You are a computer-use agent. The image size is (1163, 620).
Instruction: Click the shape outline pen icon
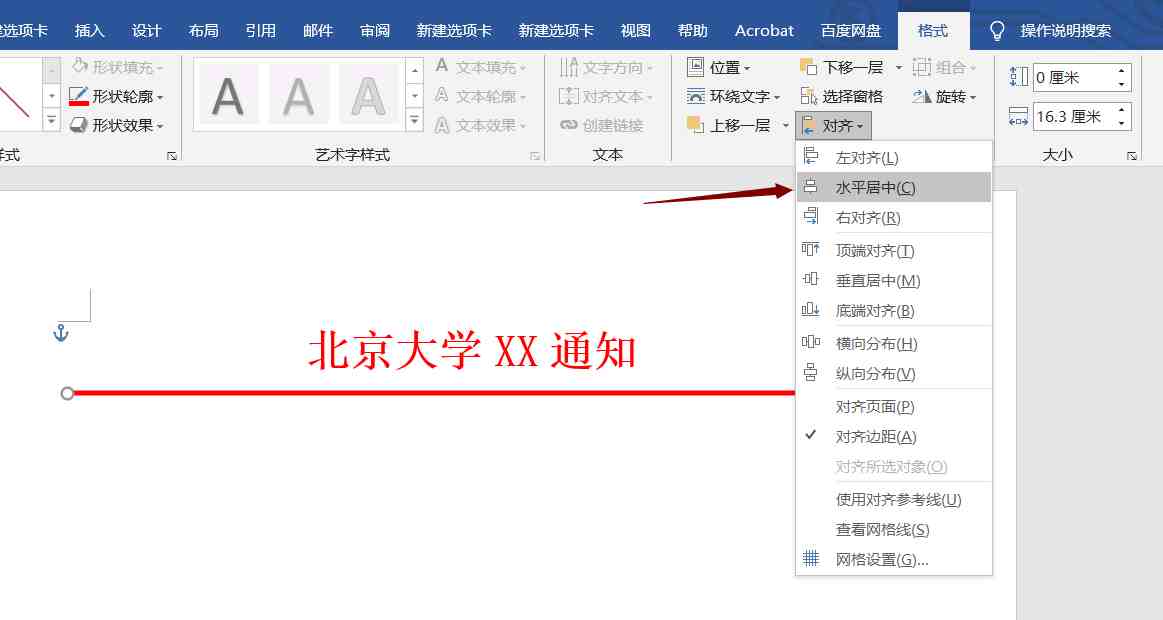click(79, 96)
